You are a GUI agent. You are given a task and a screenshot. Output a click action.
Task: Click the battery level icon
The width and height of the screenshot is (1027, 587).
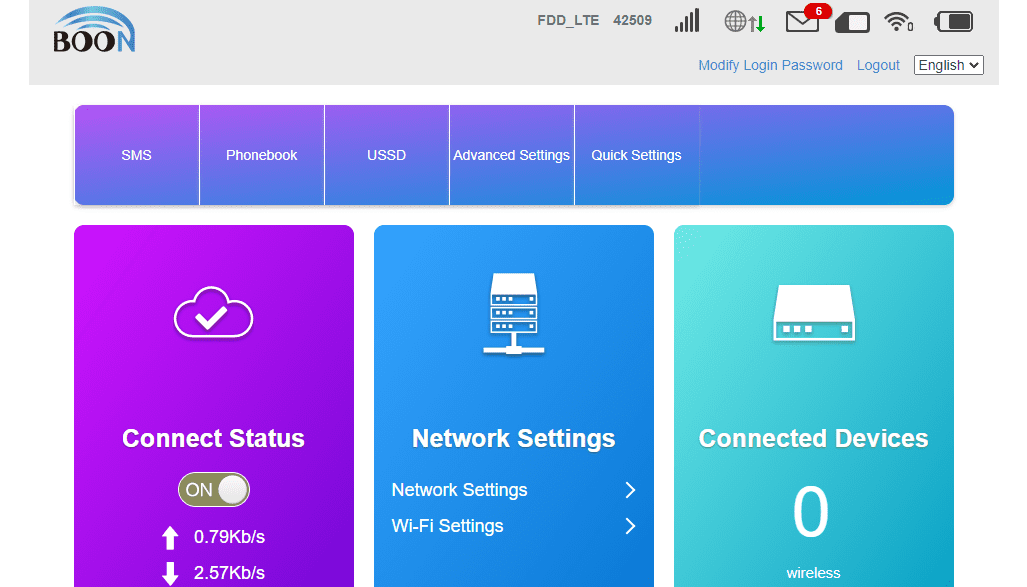[x=953, y=21]
